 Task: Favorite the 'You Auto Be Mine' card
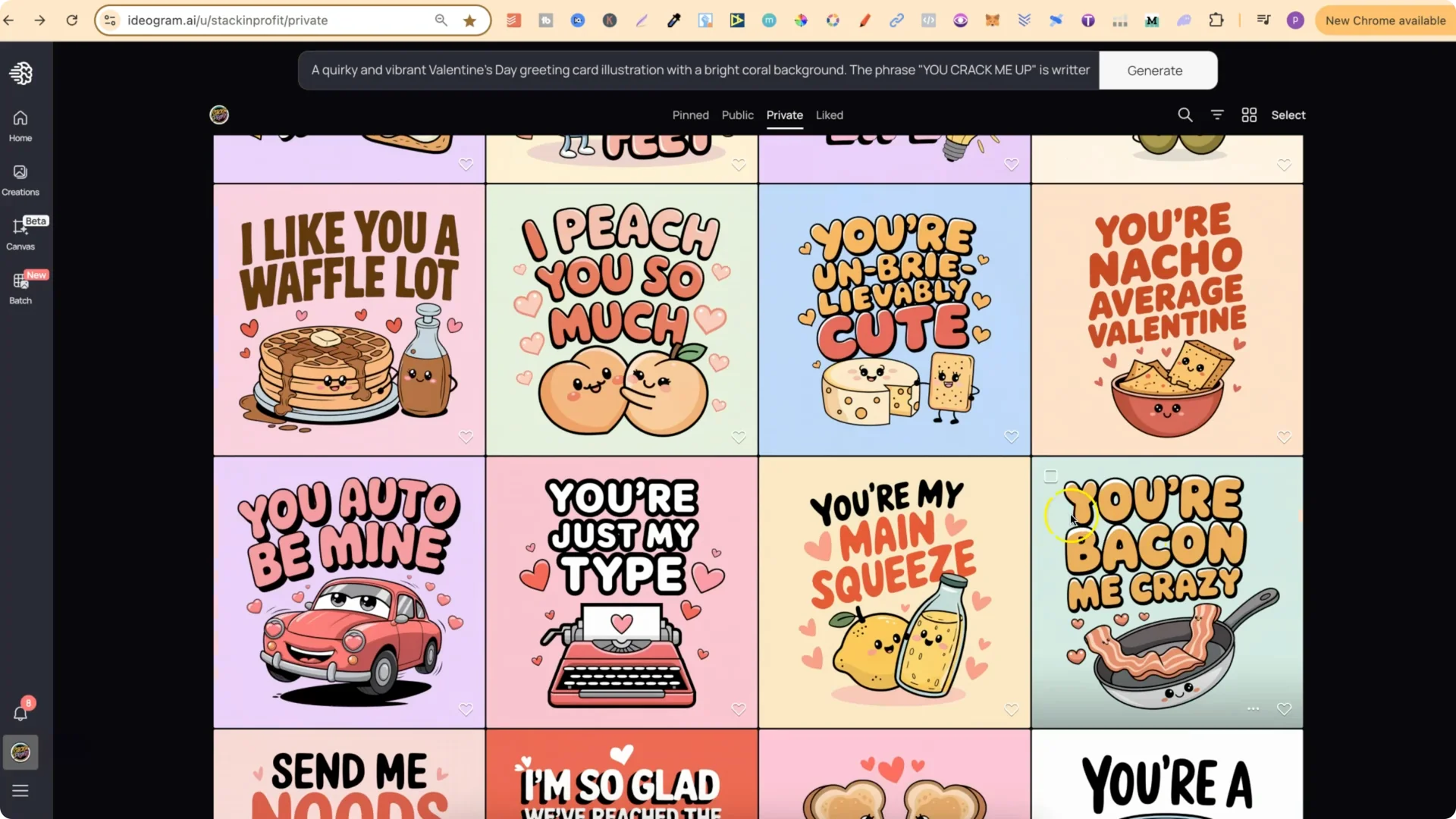(466, 709)
